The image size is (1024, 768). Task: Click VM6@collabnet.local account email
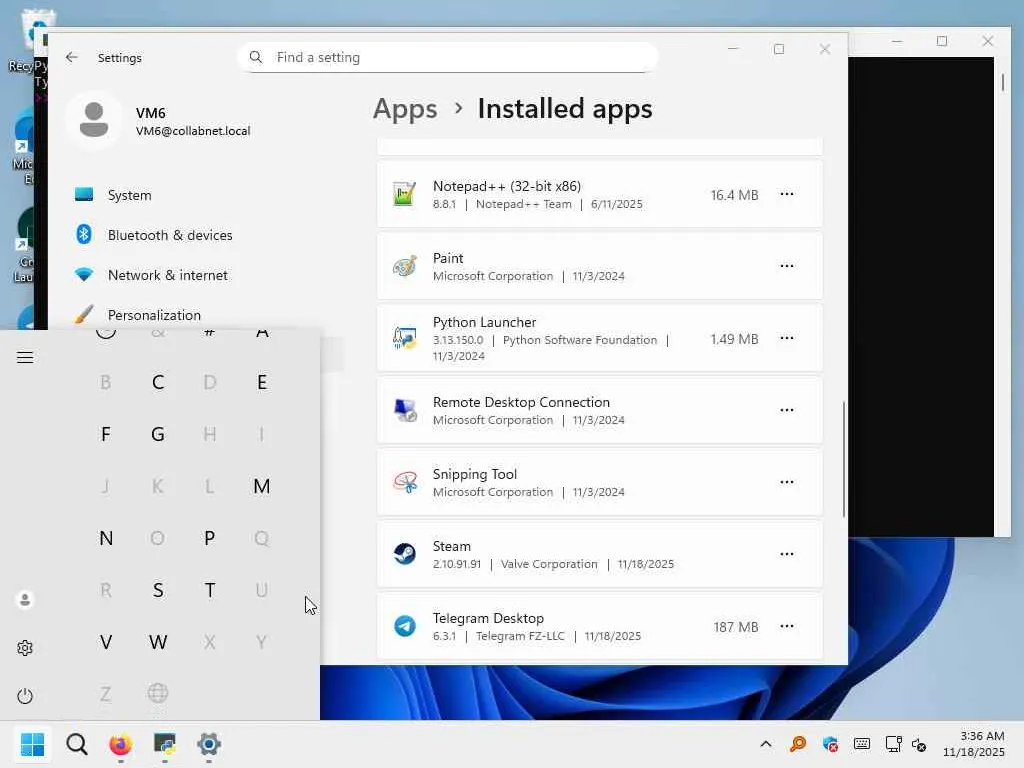(193, 131)
